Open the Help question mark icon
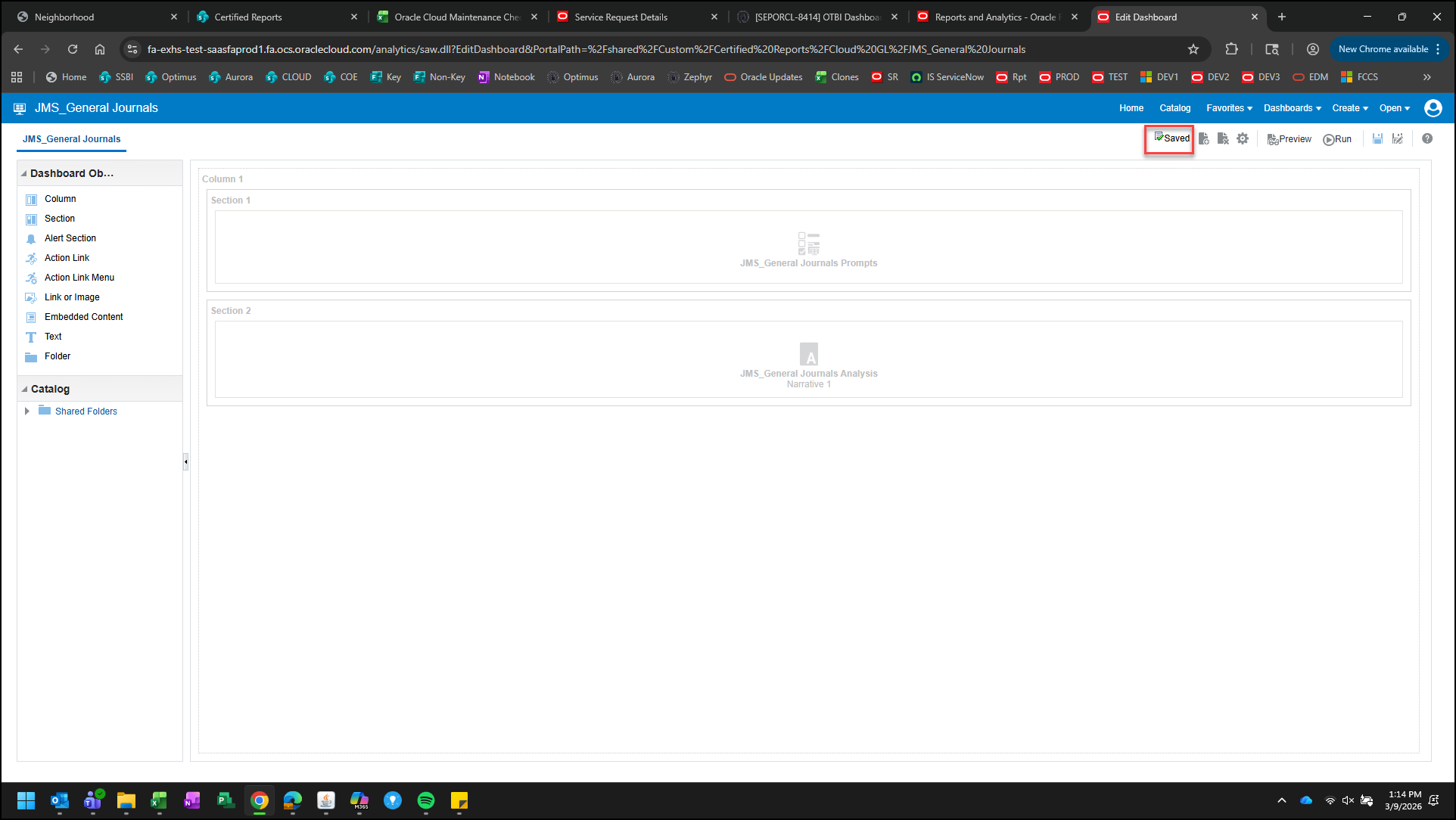The height and width of the screenshot is (820, 1456). click(x=1427, y=139)
